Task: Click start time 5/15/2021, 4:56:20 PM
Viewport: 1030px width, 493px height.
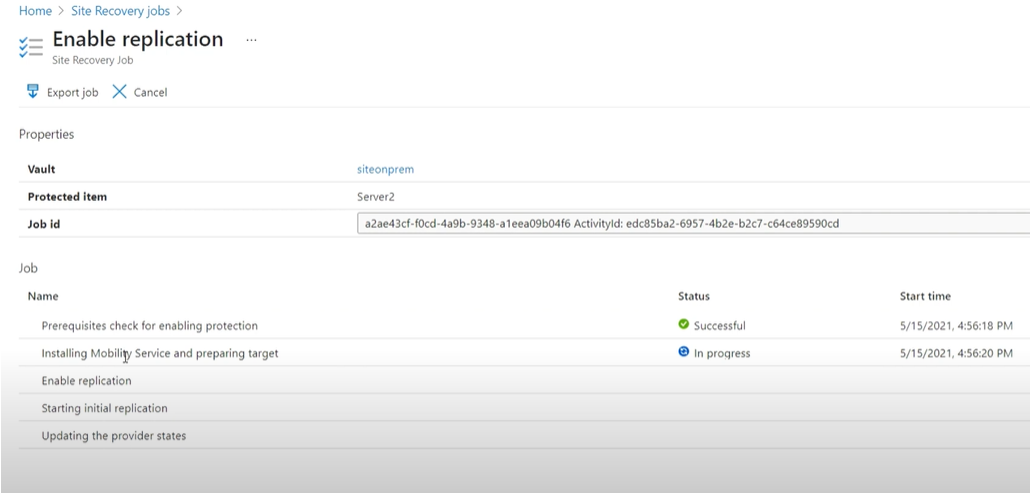Action: (x=956, y=353)
